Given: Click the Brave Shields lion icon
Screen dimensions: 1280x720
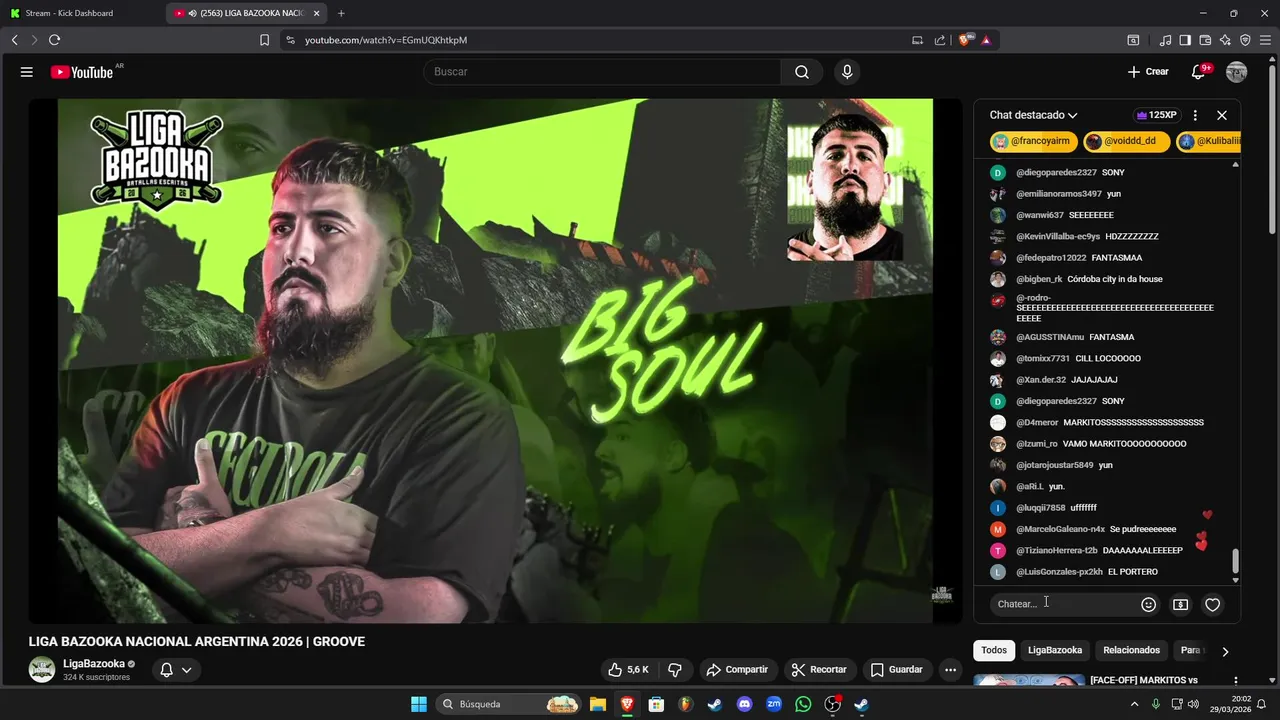Looking at the screenshot, I should pos(965,40).
